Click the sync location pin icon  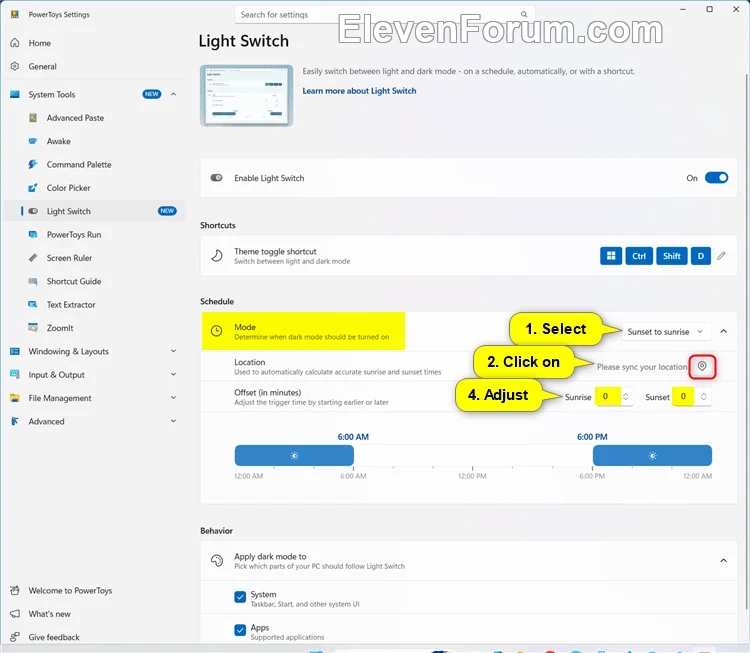pos(702,366)
